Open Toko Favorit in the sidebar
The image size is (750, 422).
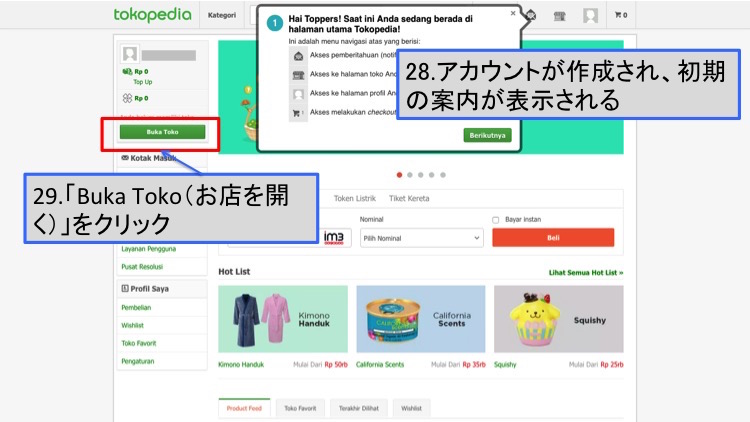139,343
